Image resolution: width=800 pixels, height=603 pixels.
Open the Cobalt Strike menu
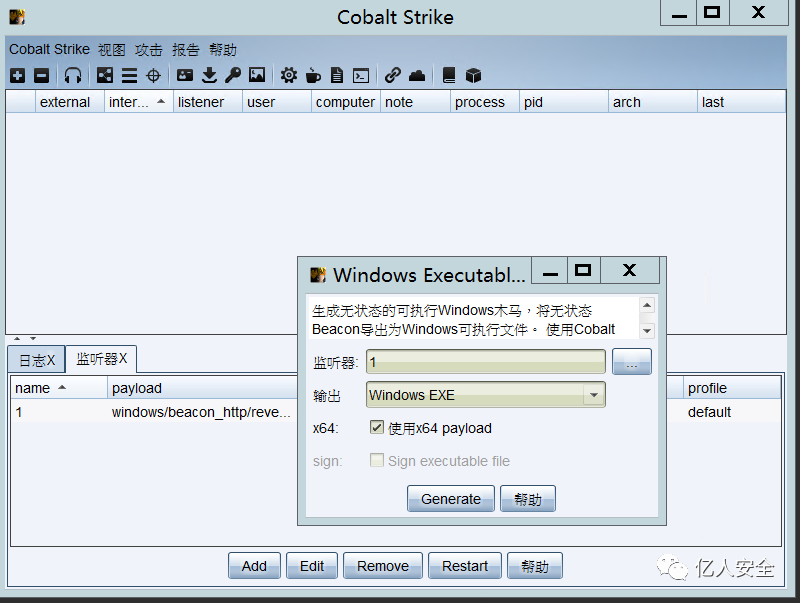49,49
